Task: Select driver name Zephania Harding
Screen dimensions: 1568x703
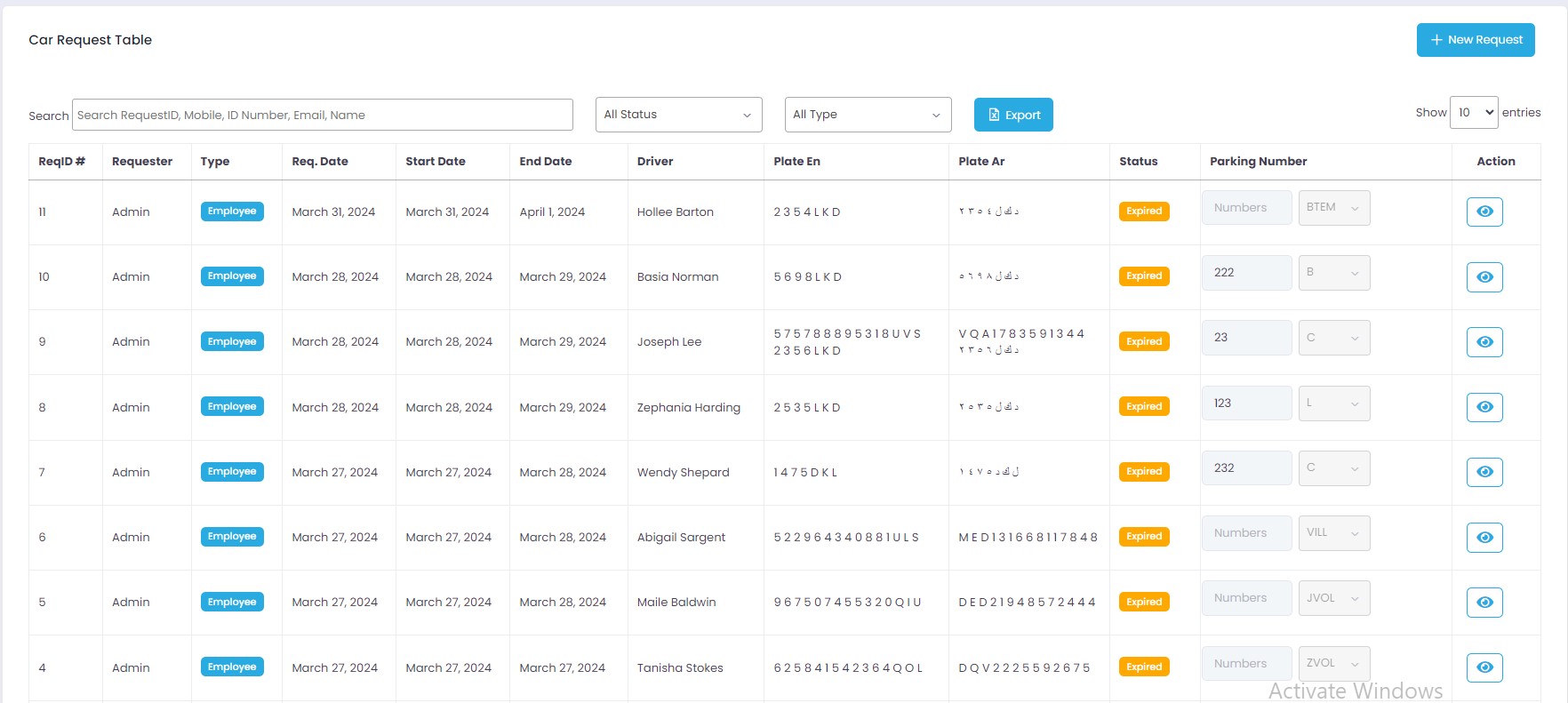Action: click(x=689, y=408)
